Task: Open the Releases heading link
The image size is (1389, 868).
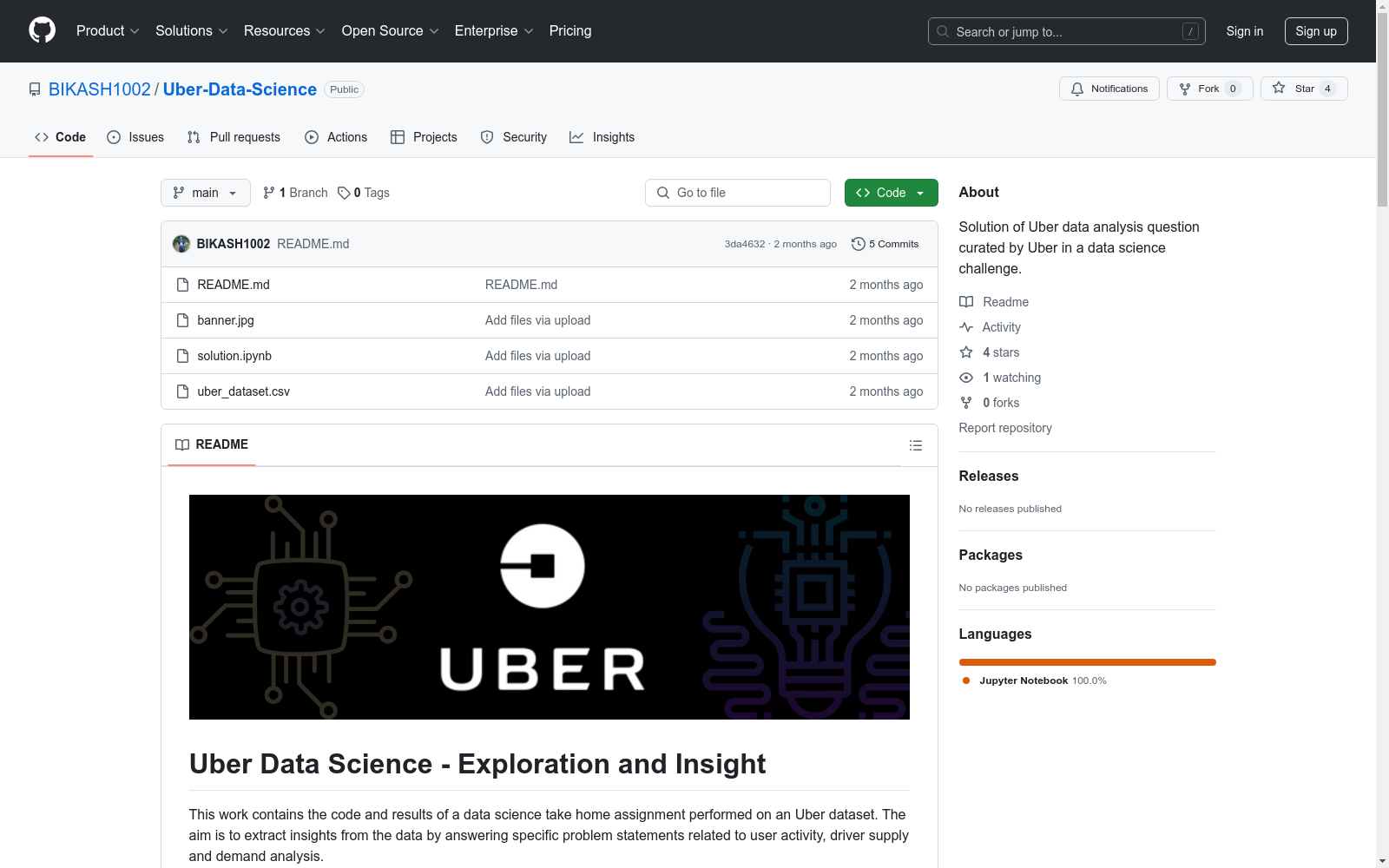Action: 989,476
